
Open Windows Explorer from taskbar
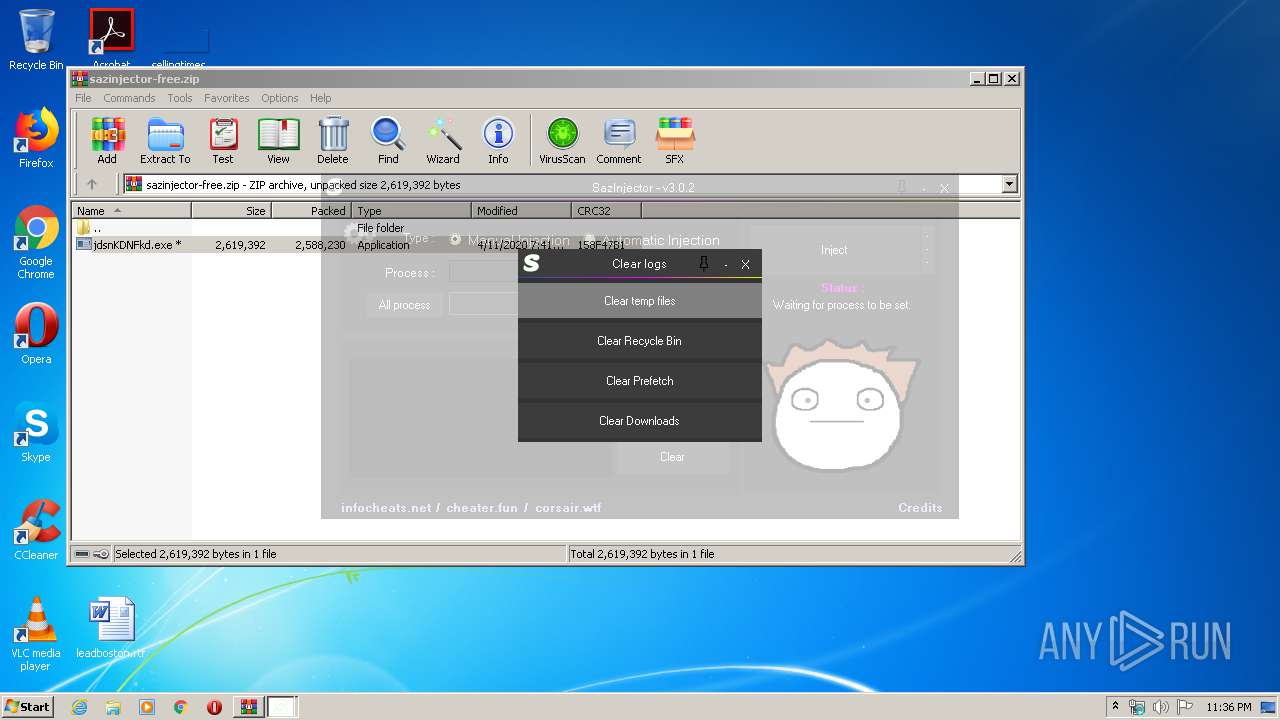(113, 707)
